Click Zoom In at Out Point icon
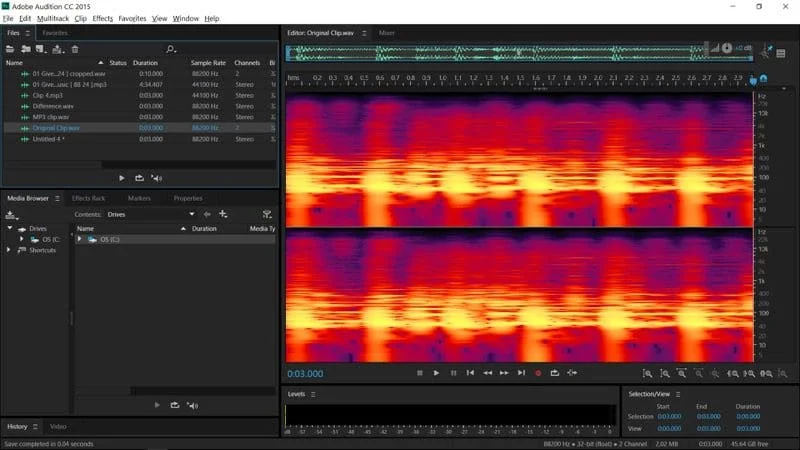Screen dimensions: 800x450 click(x=749, y=373)
